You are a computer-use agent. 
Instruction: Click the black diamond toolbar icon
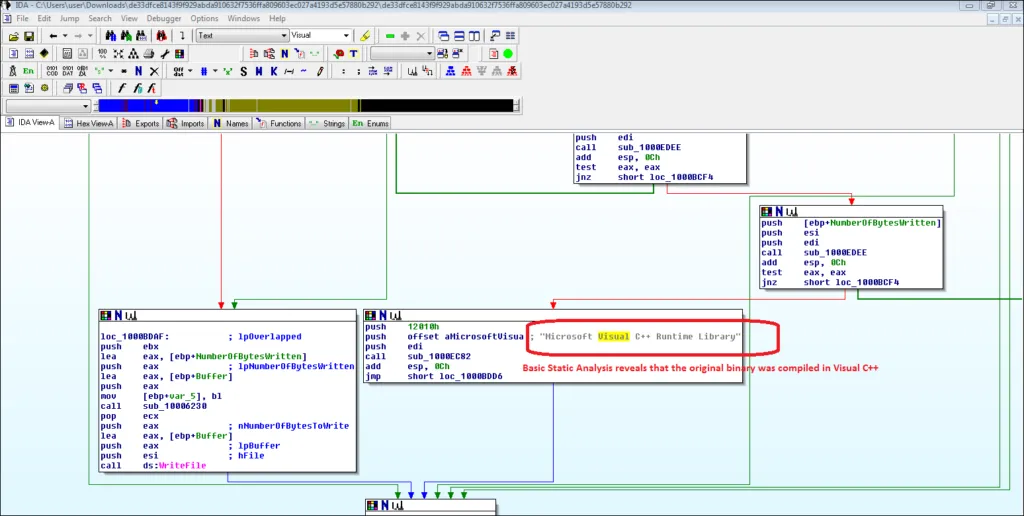click(44, 54)
